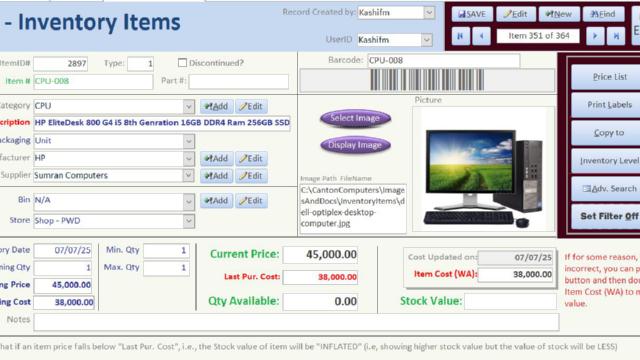Click the Select Image button
640x360 pixels.
coord(355,118)
